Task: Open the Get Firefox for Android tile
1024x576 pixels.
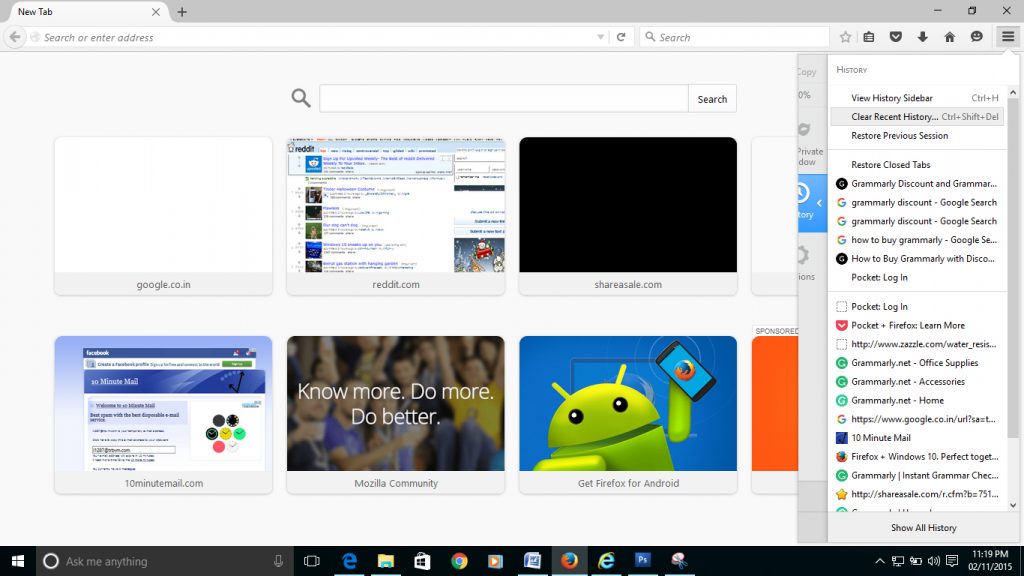Action: (x=628, y=415)
